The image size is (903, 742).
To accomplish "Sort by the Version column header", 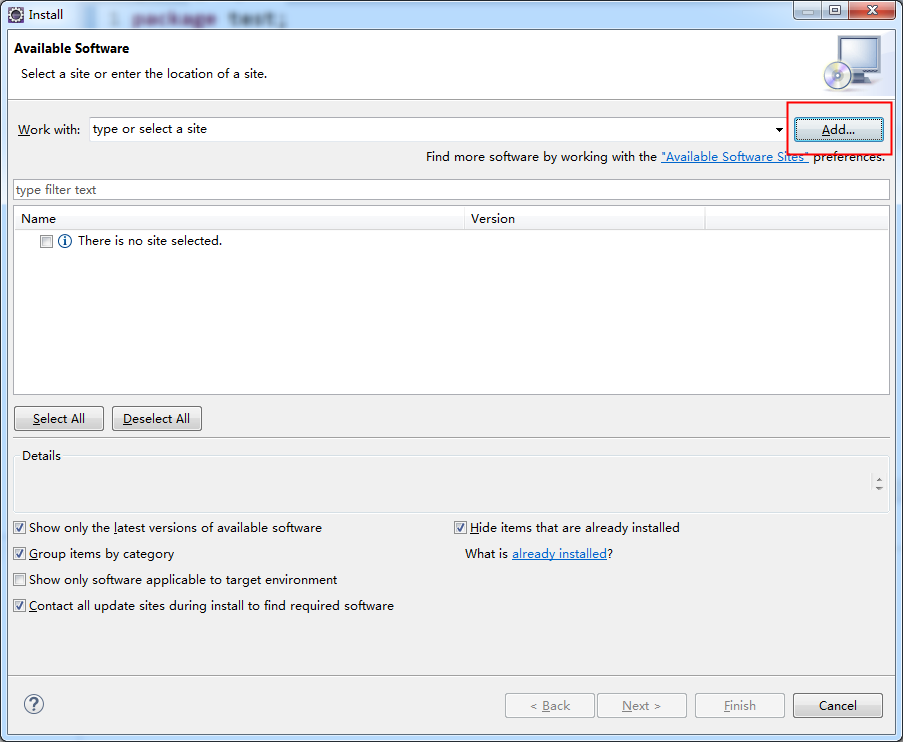I will click(585, 218).
